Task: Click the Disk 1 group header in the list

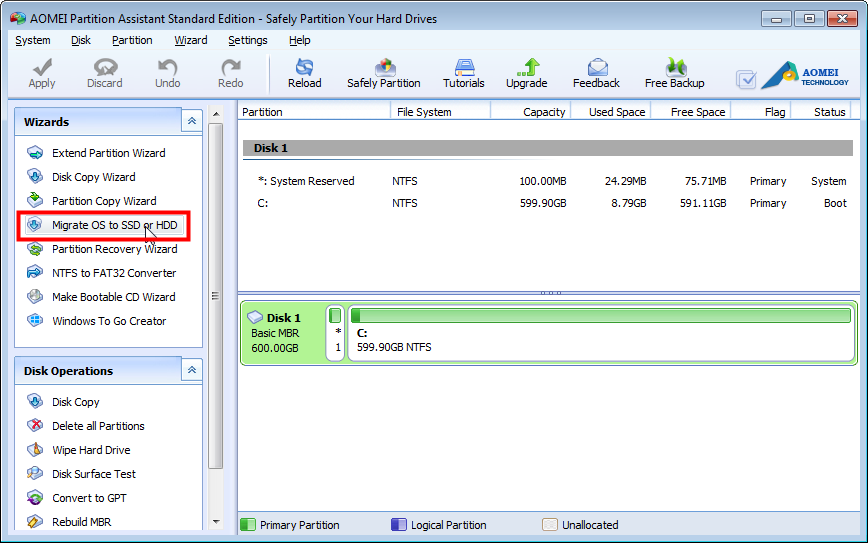Action: pos(548,148)
